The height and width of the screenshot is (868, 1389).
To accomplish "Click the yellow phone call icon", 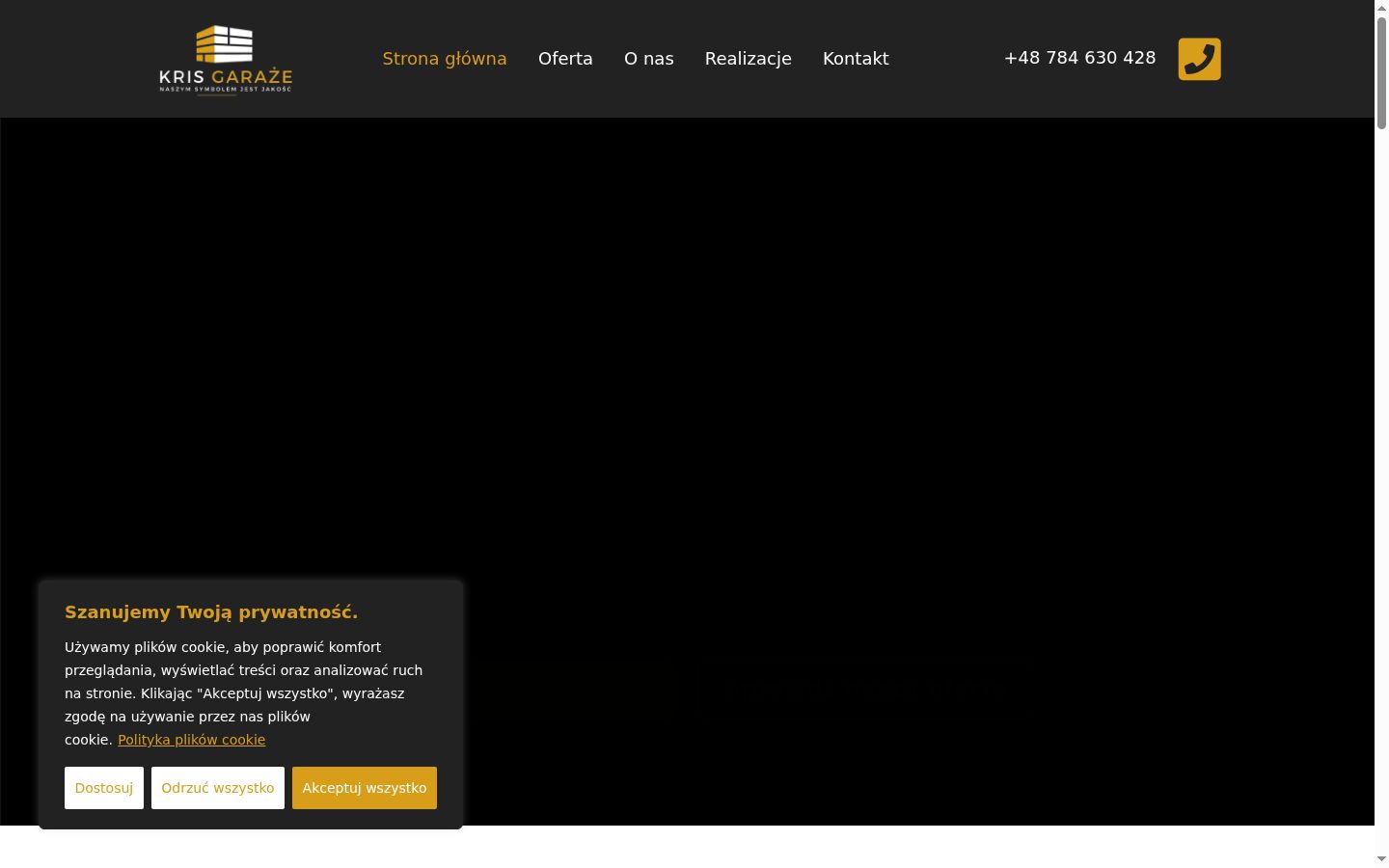I will 1199,59.
